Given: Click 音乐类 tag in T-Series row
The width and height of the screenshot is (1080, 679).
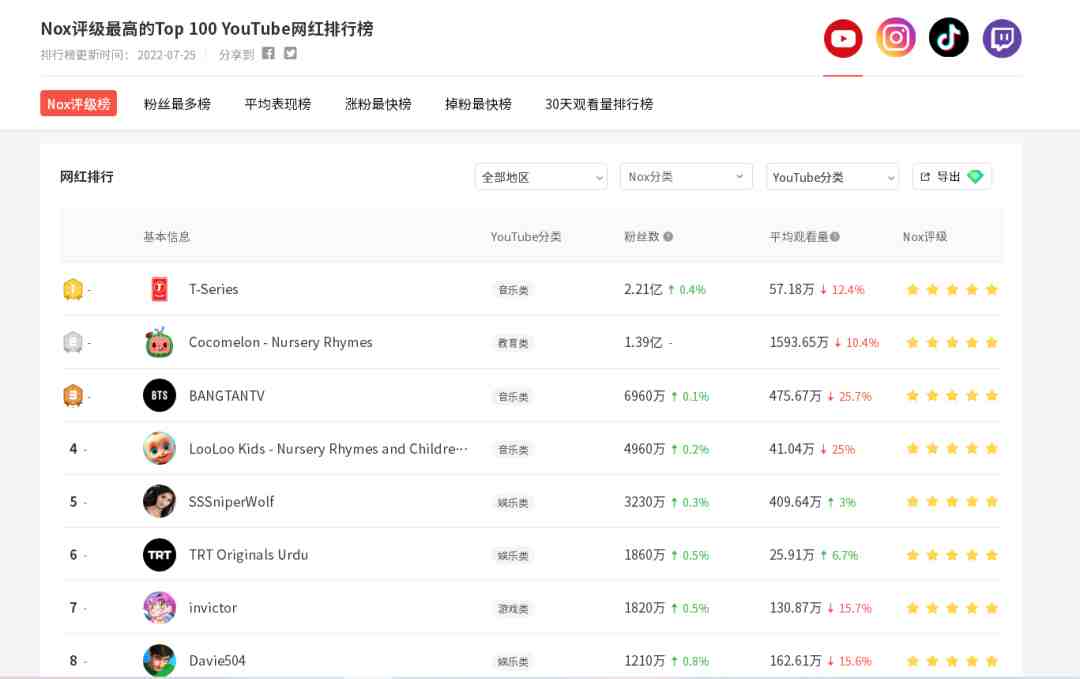Looking at the screenshot, I should point(513,290).
